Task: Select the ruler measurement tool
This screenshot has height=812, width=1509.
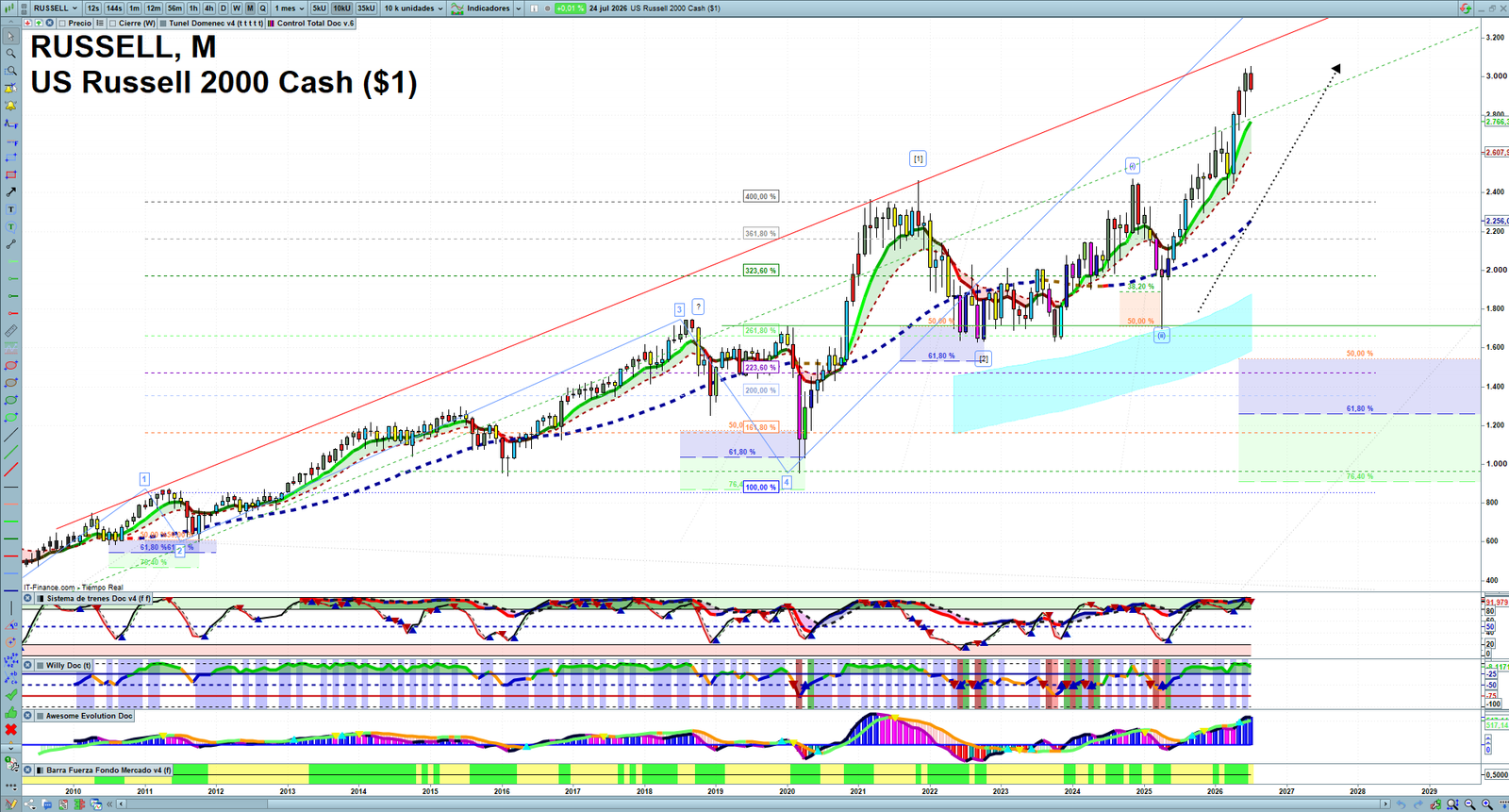Action: point(11,331)
